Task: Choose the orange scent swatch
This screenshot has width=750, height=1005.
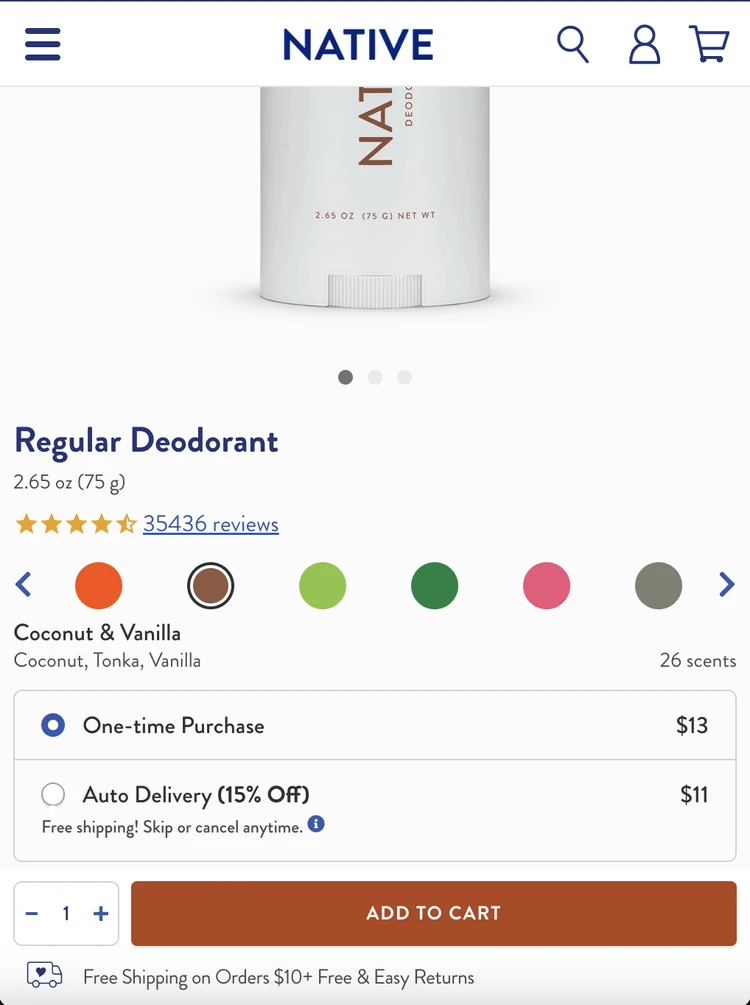Action: pos(99,586)
